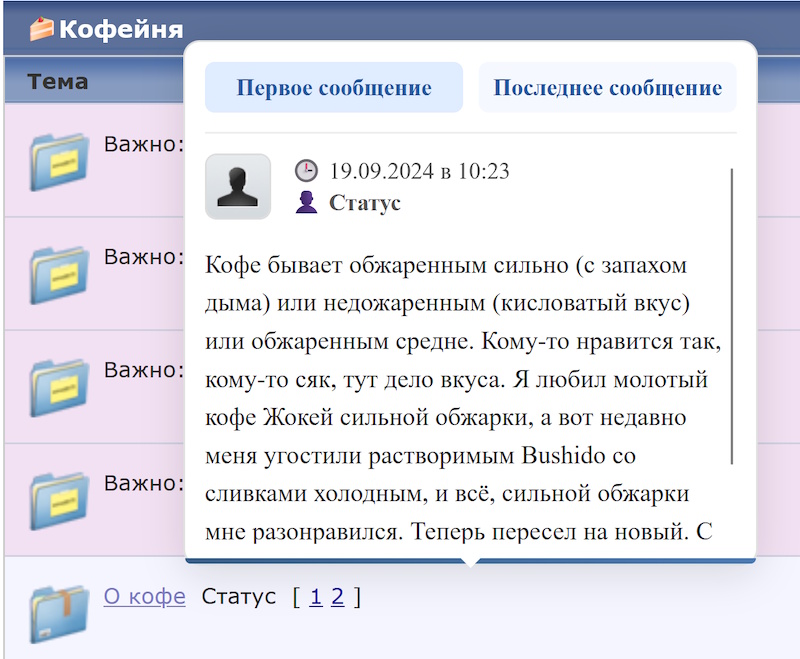Click the cake icon next to Кофейня

pos(41,29)
